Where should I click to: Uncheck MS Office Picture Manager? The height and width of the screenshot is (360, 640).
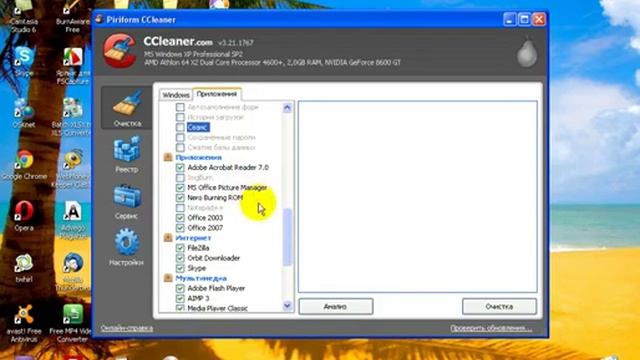pos(180,188)
